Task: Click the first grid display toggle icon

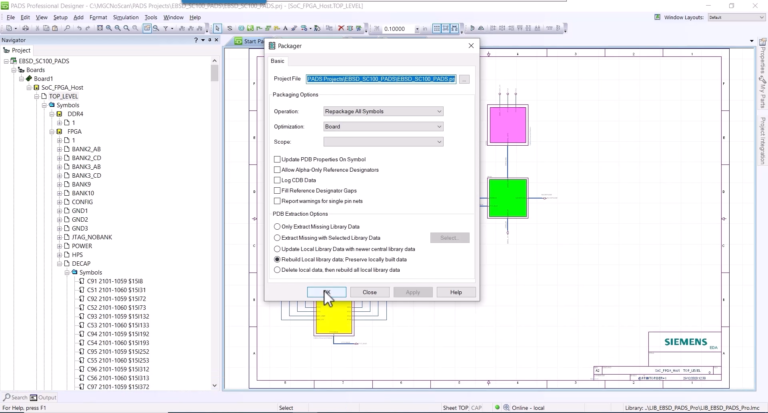Action: [437, 28]
